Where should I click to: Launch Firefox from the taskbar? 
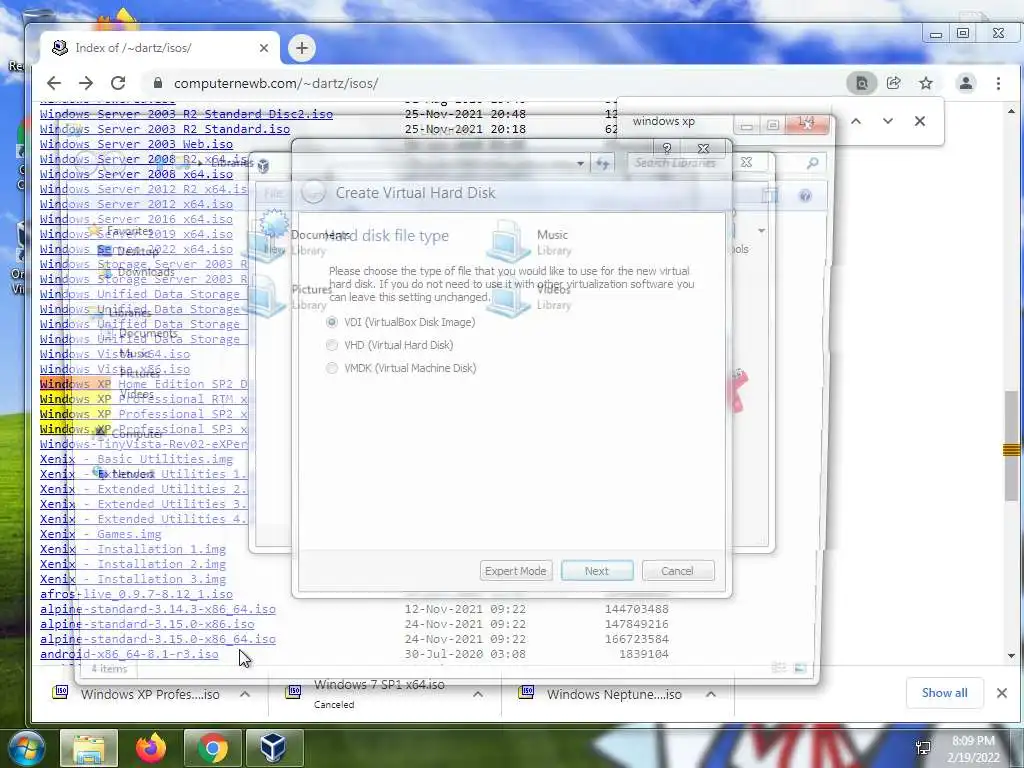click(x=151, y=748)
